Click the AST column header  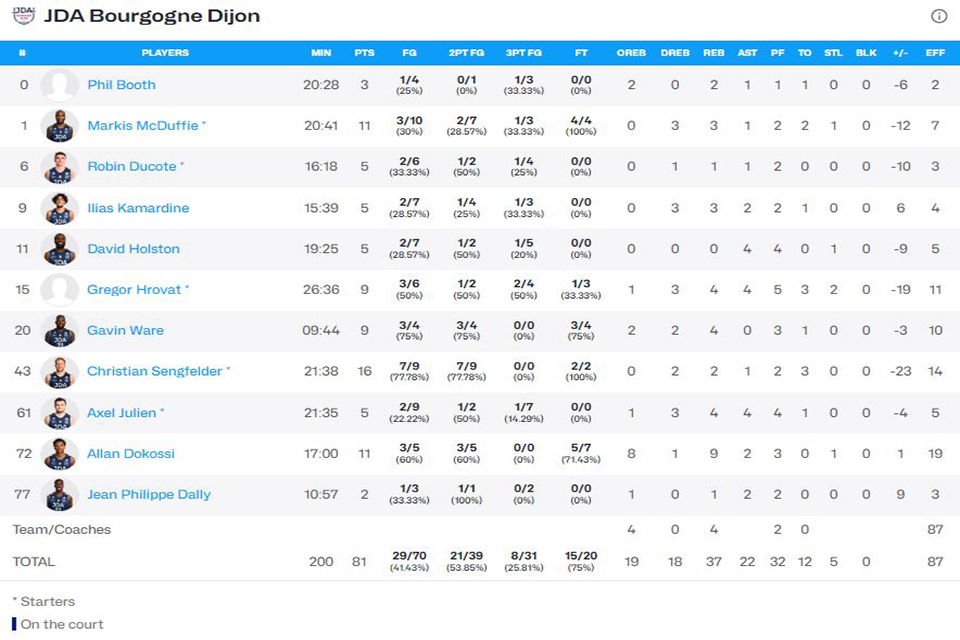[x=747, y=53]
